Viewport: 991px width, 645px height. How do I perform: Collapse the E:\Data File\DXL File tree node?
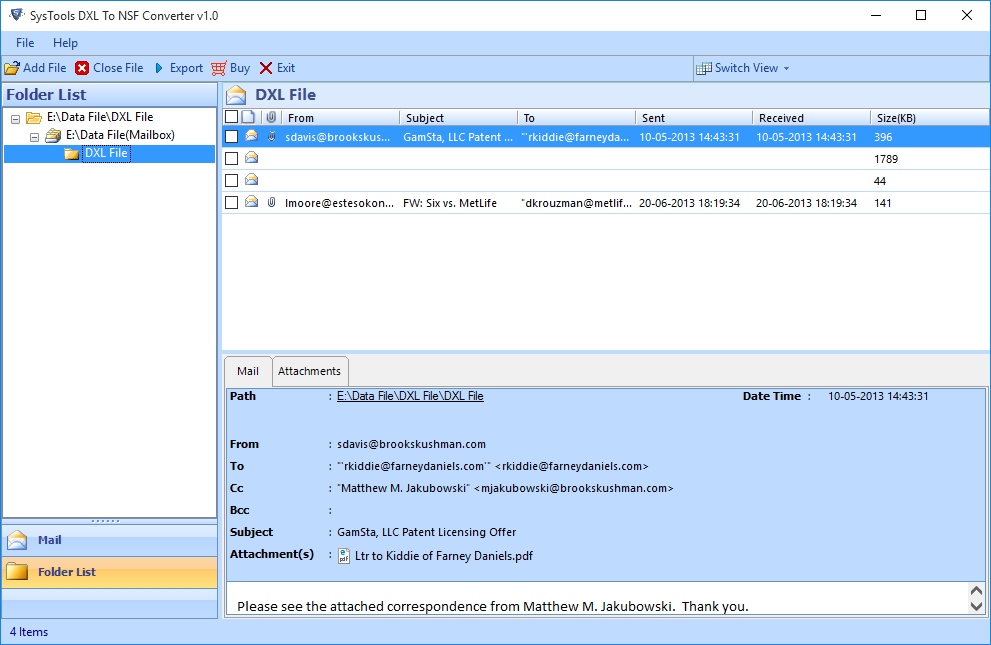coord(16,119)
